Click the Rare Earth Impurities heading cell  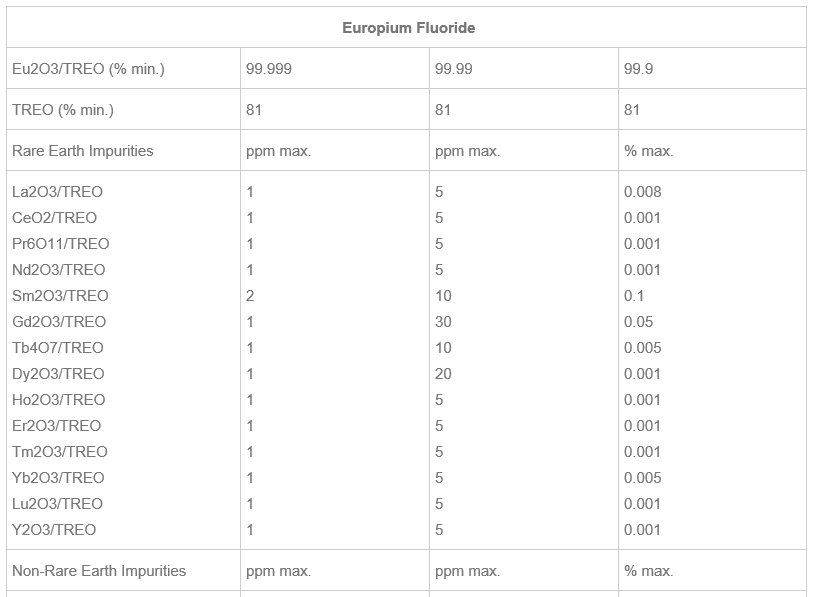83,151
